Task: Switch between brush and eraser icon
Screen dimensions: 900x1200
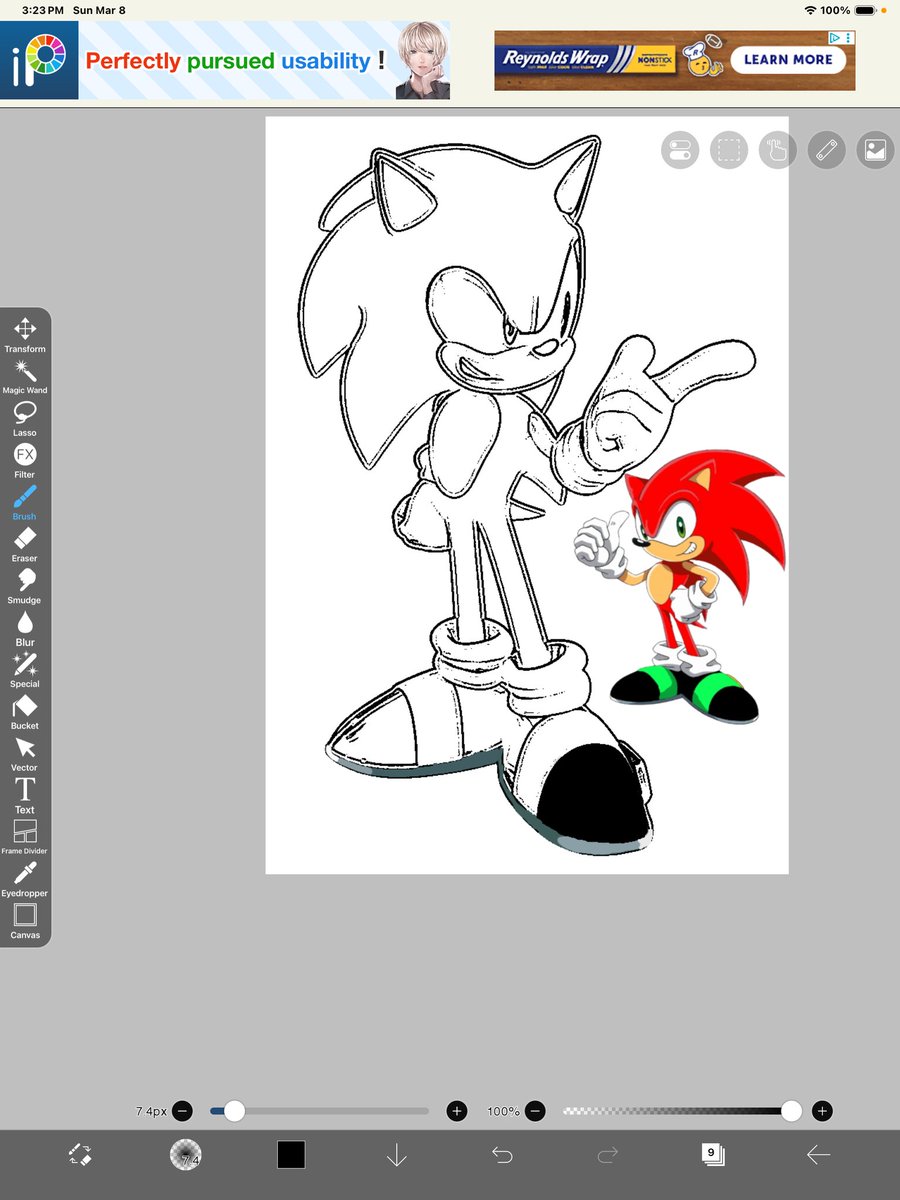Action: [x=80, y=1155]
